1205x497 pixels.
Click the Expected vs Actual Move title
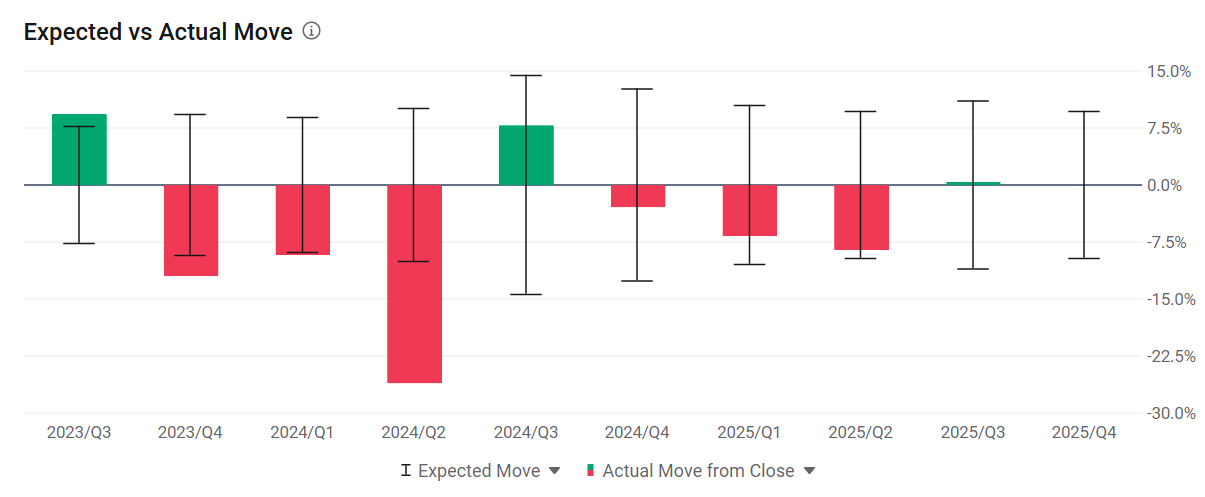tap(158, 32)
